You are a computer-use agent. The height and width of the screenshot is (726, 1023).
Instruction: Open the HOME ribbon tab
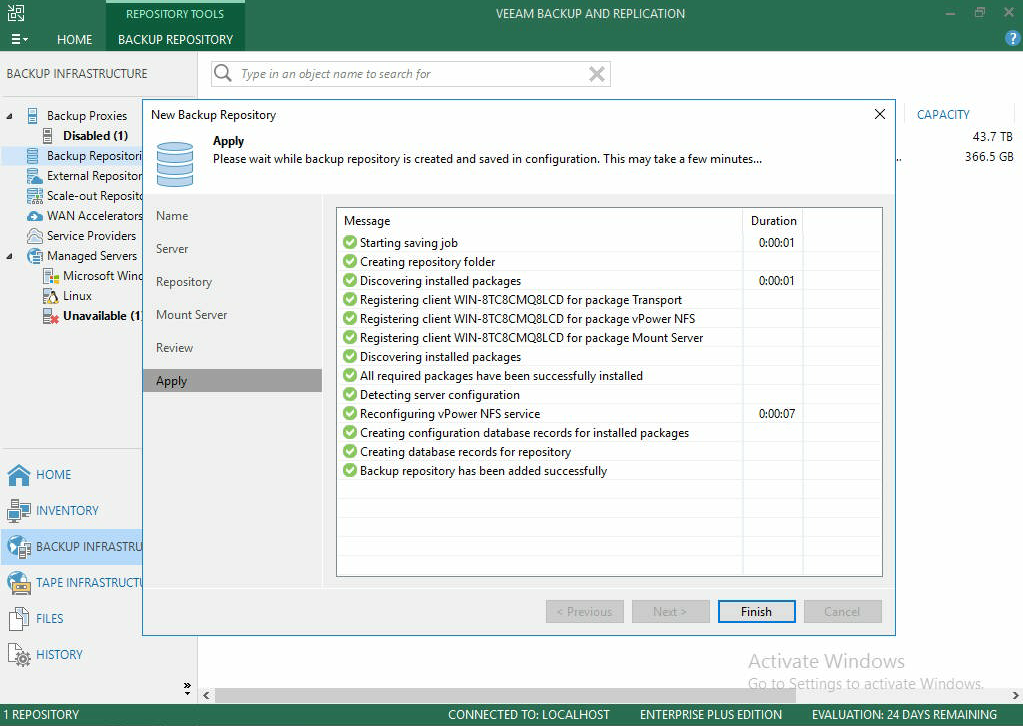pos(74,39)
